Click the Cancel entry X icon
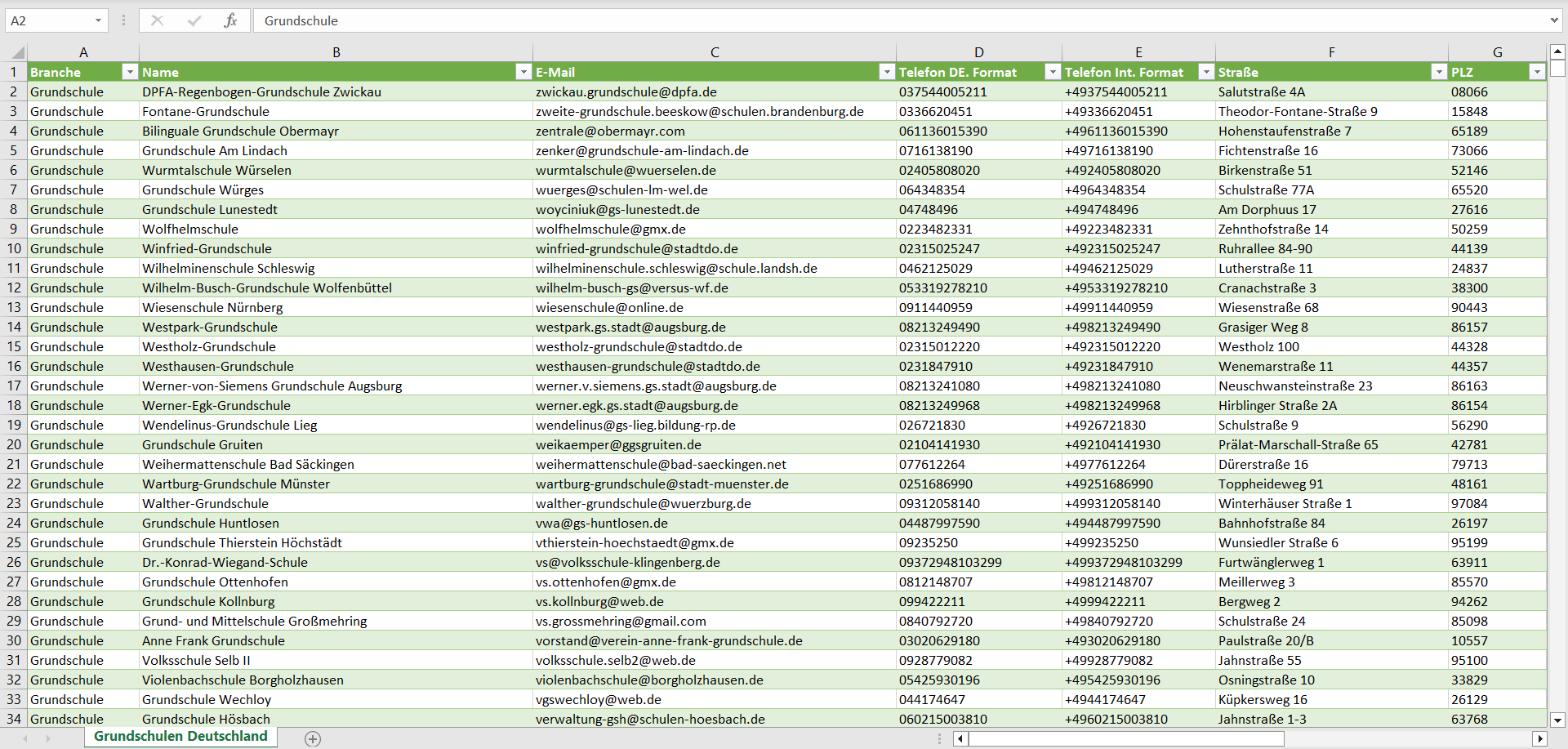Viewport: 1568px width, 749px height. click(157, 20)
